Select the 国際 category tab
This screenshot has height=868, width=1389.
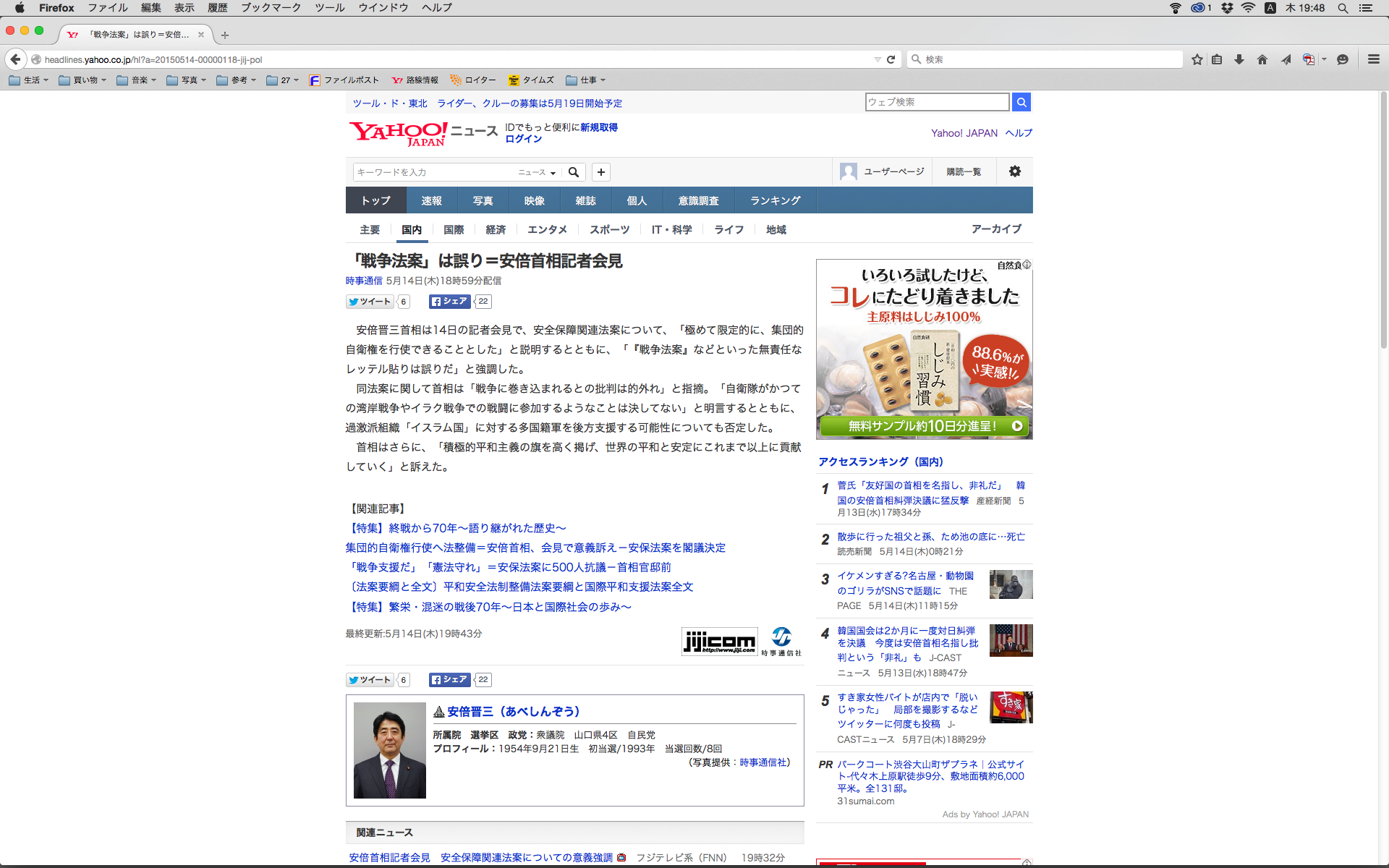[x=454, y=229]
